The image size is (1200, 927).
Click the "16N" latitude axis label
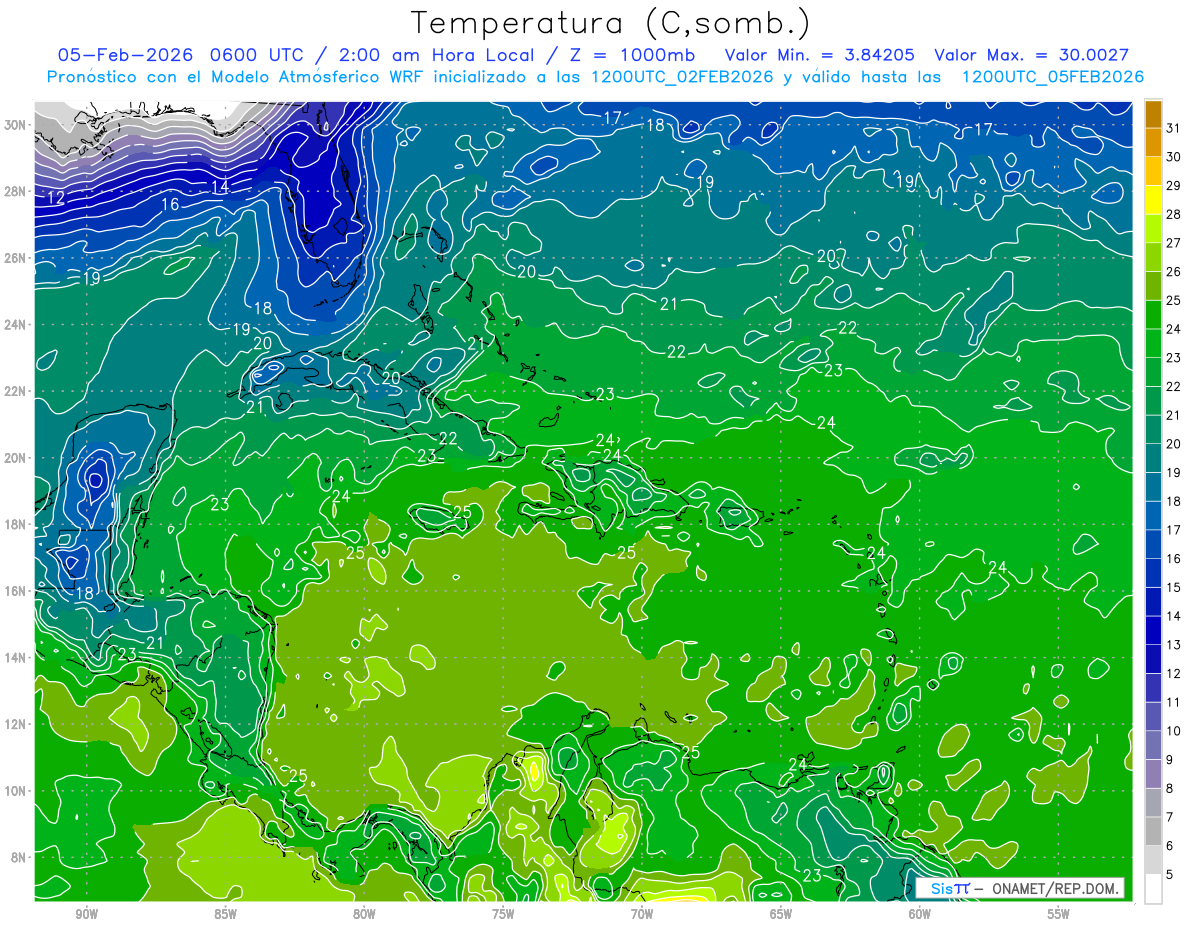point(16,591)
